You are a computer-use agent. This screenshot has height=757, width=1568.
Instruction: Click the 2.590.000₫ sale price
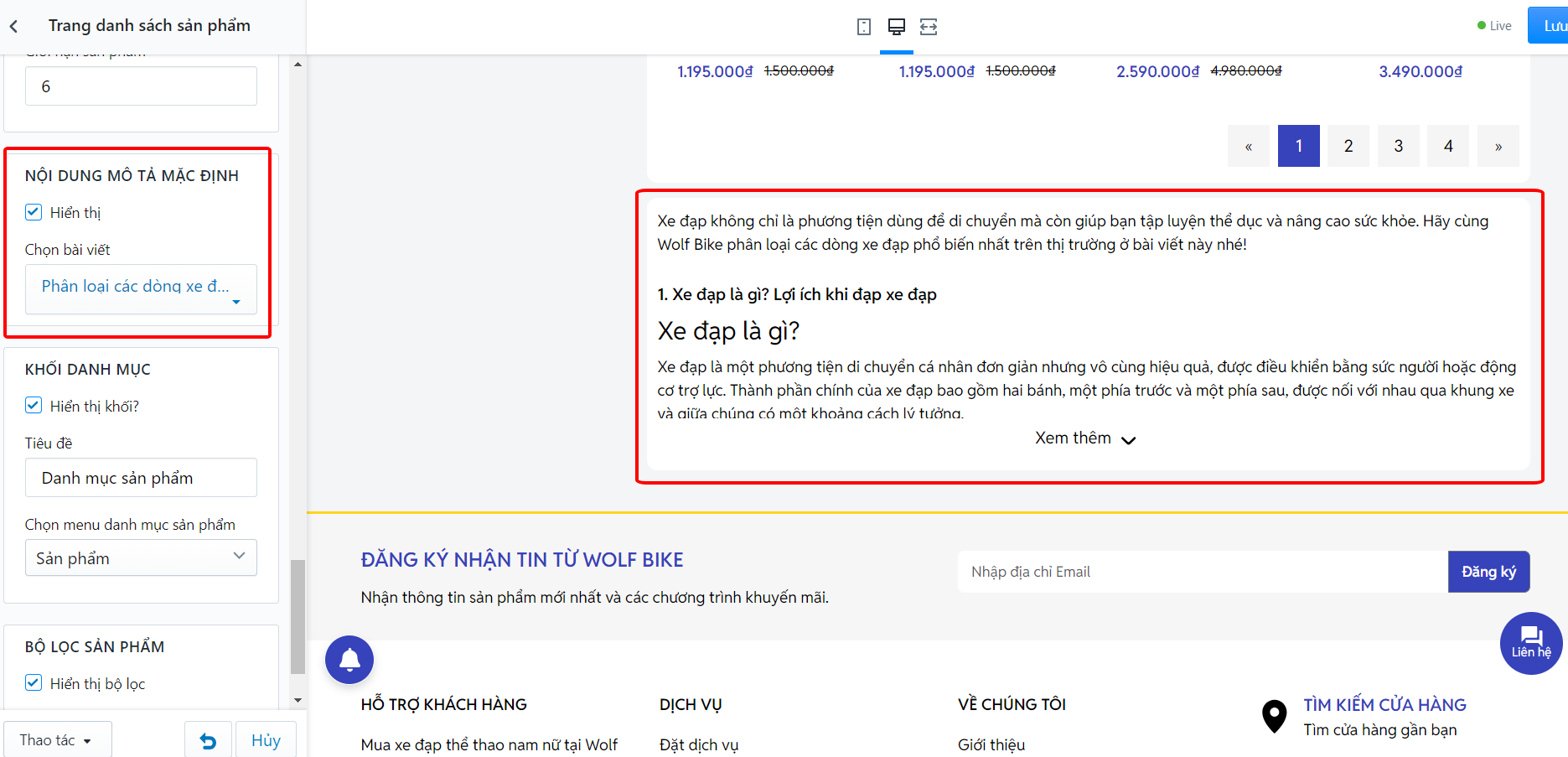pyautogui.click(x=1157, y=71)
